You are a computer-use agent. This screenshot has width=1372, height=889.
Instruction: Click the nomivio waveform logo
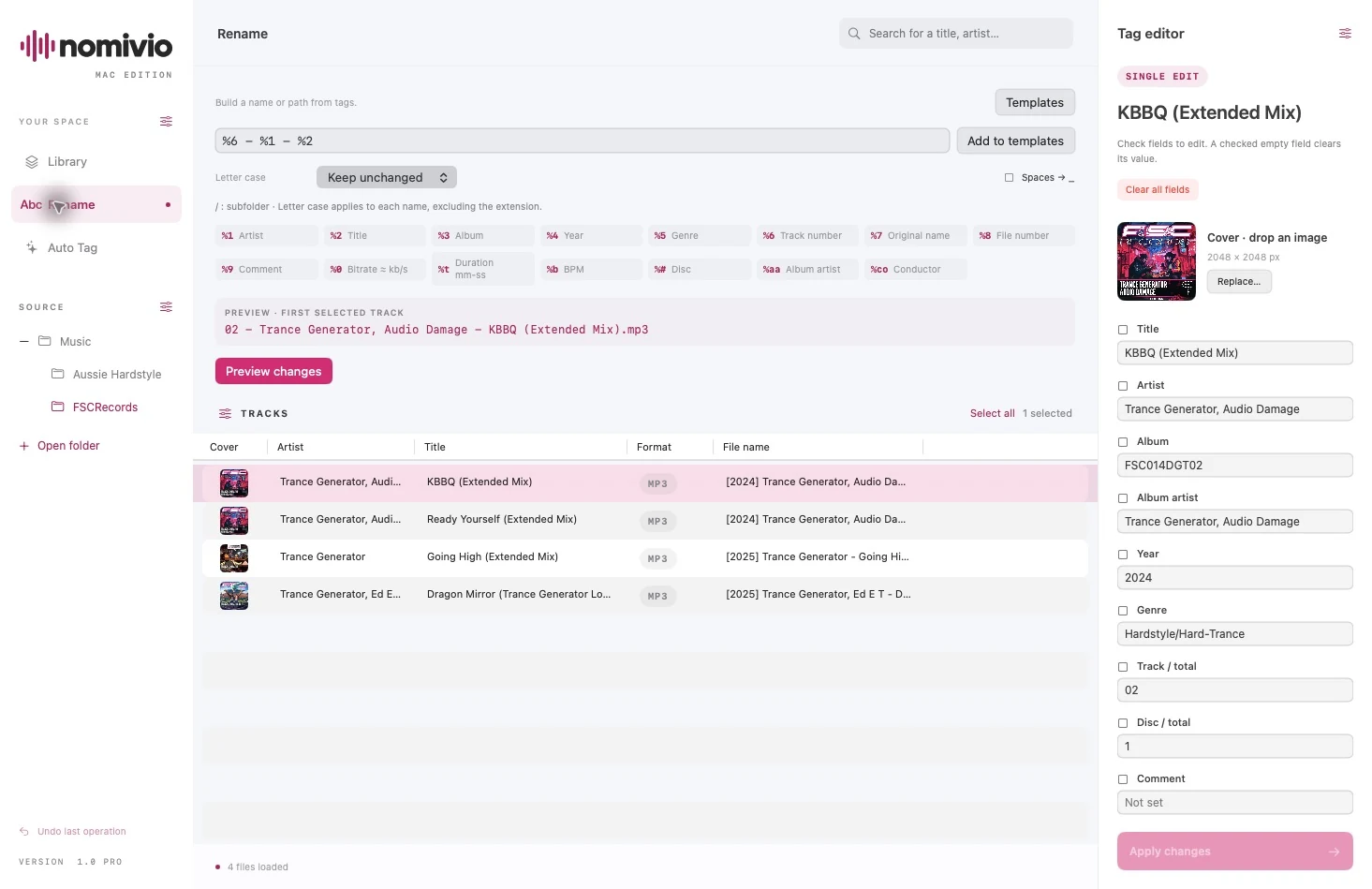tap(37, 46)
